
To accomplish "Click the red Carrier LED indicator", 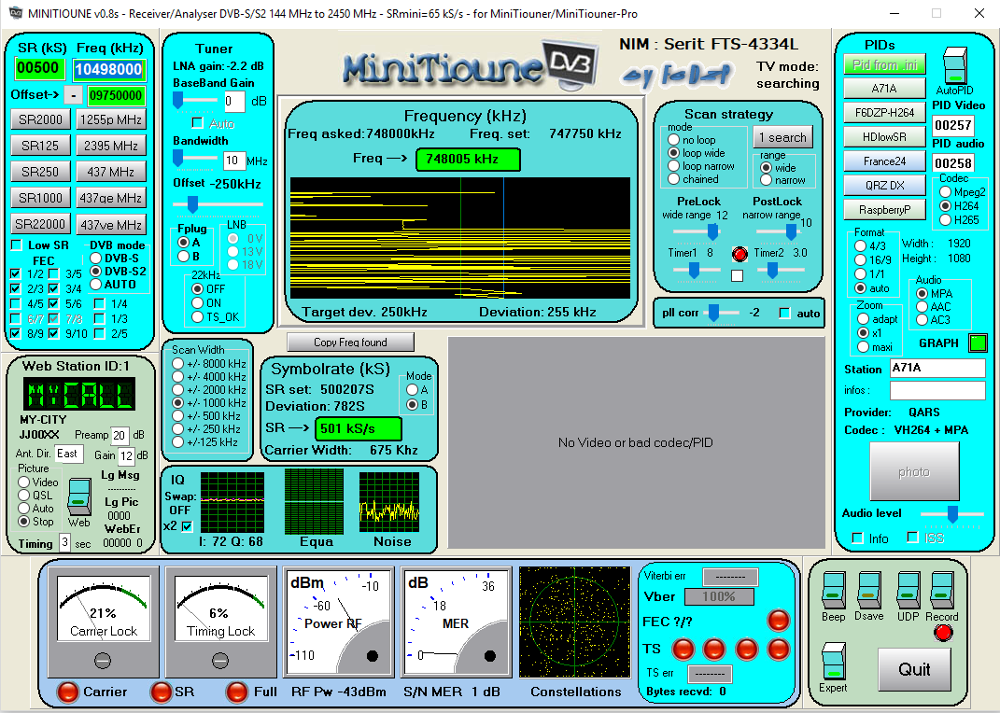I will tap(68, 691).
